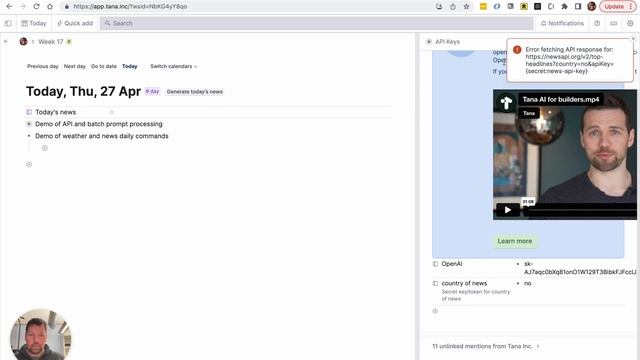Go back in browser history

[x=9, y=7]
